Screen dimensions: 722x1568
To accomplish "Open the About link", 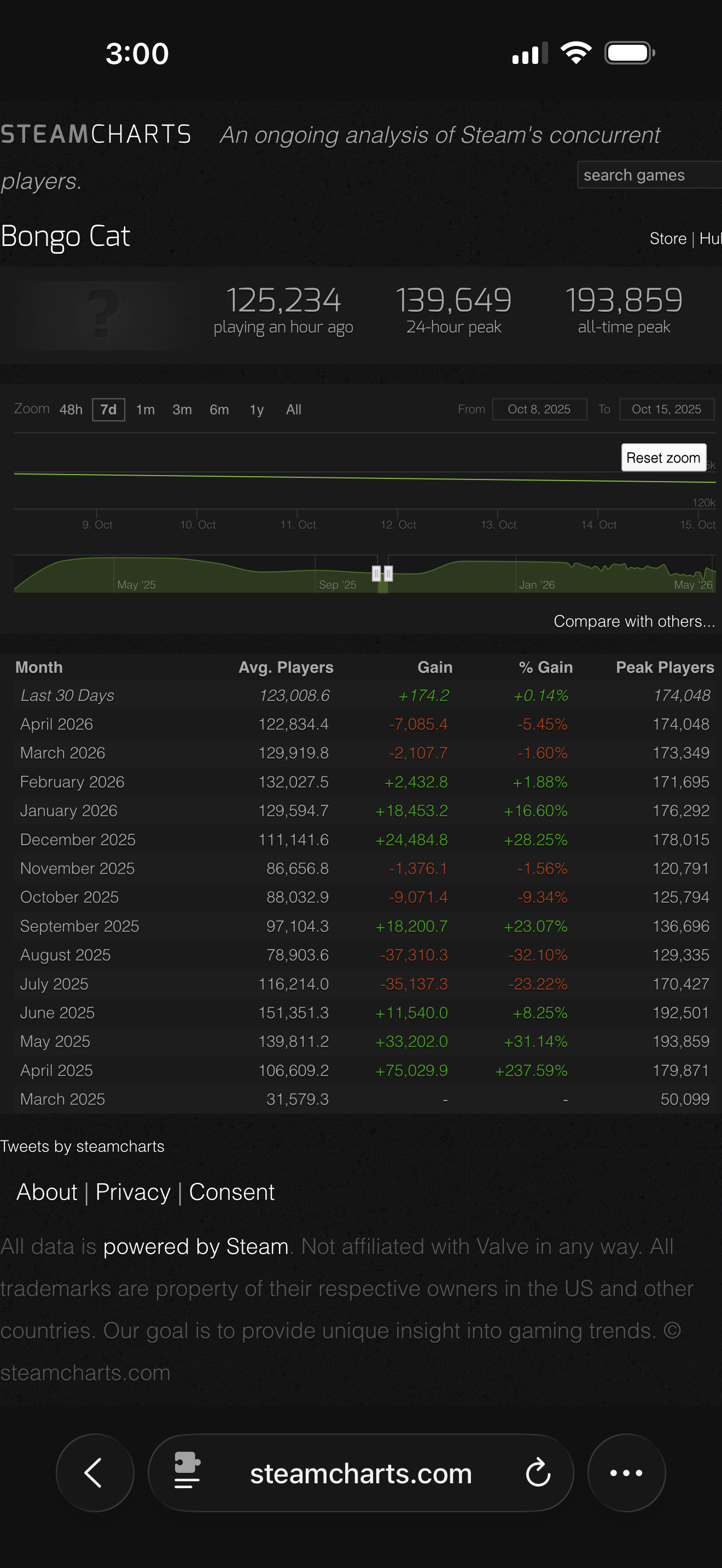I will tap(47, 1191).
